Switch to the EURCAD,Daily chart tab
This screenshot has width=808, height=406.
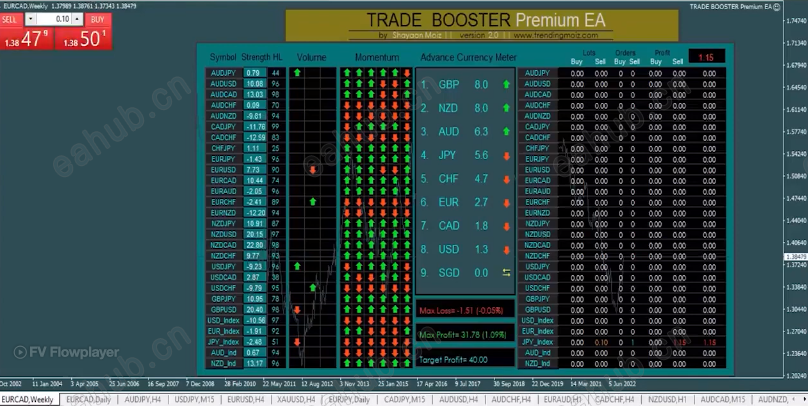(88, 399)
